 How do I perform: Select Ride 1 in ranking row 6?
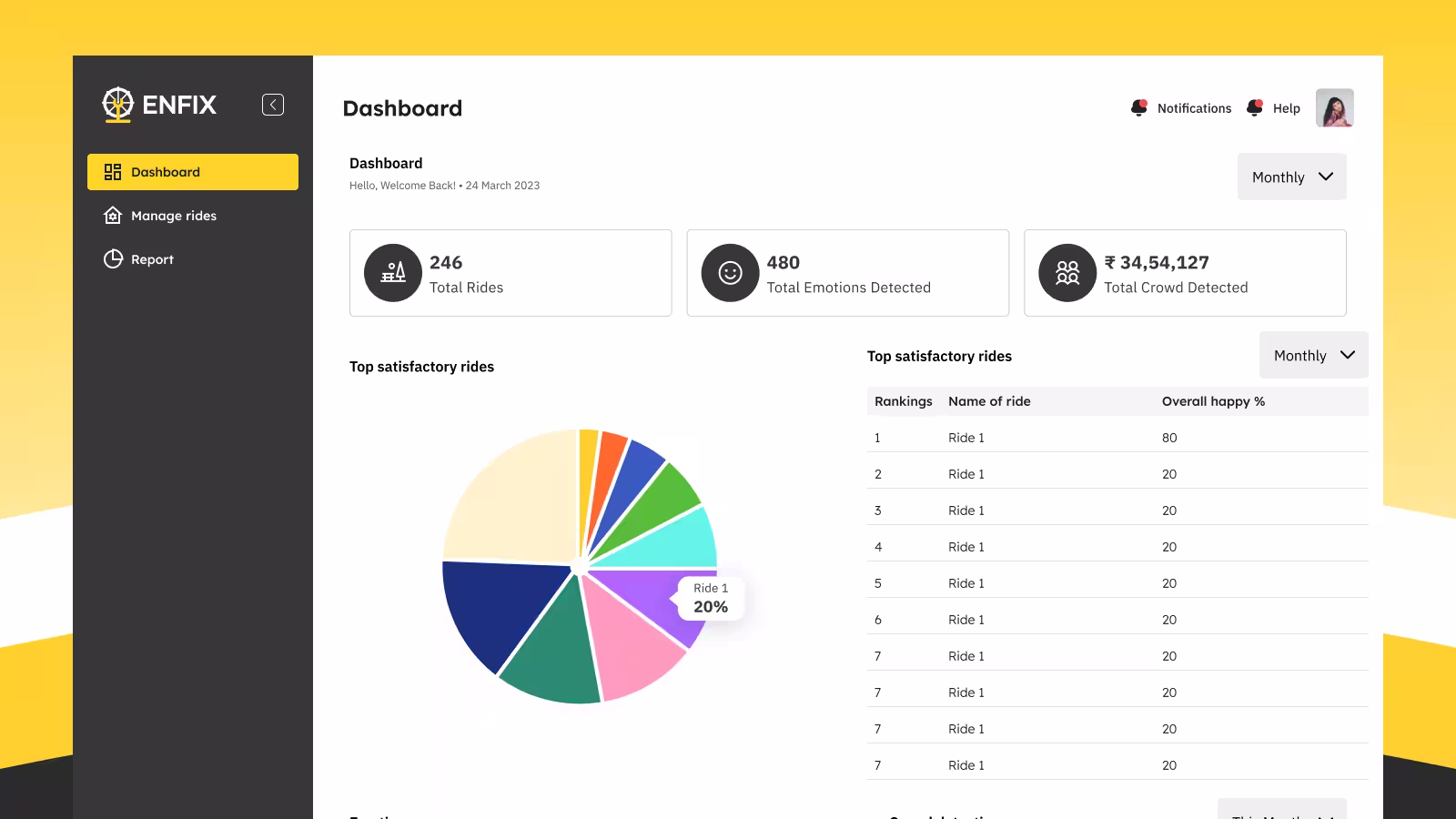pyautogui.click(x=966, y=620)
